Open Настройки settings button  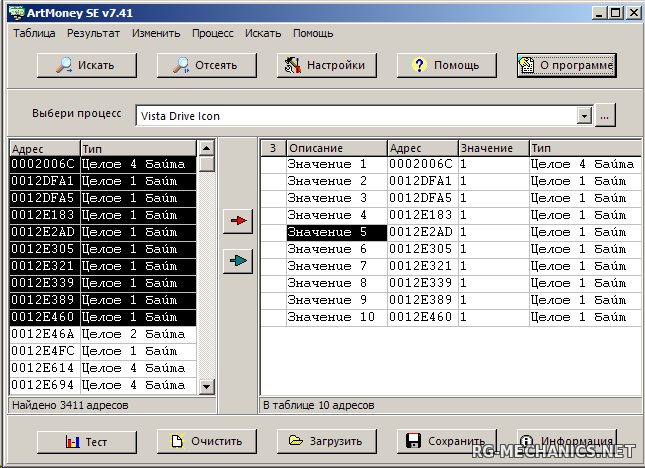click(x=326, y=66)
